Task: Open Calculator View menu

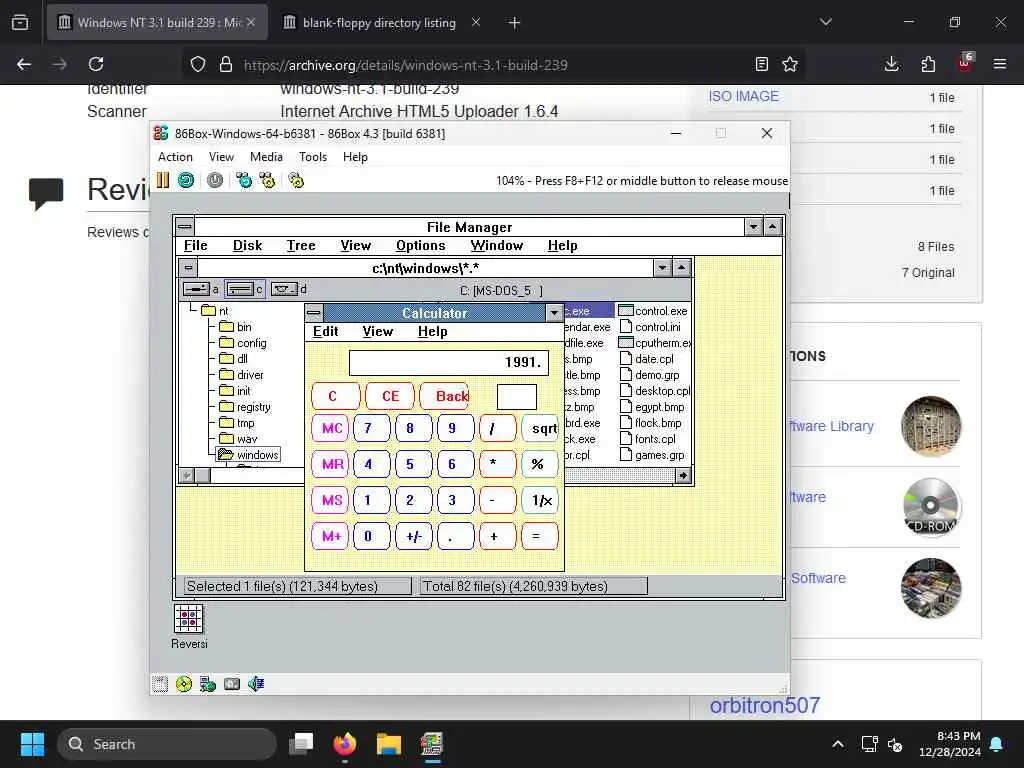Action: [x=377, y=331]
